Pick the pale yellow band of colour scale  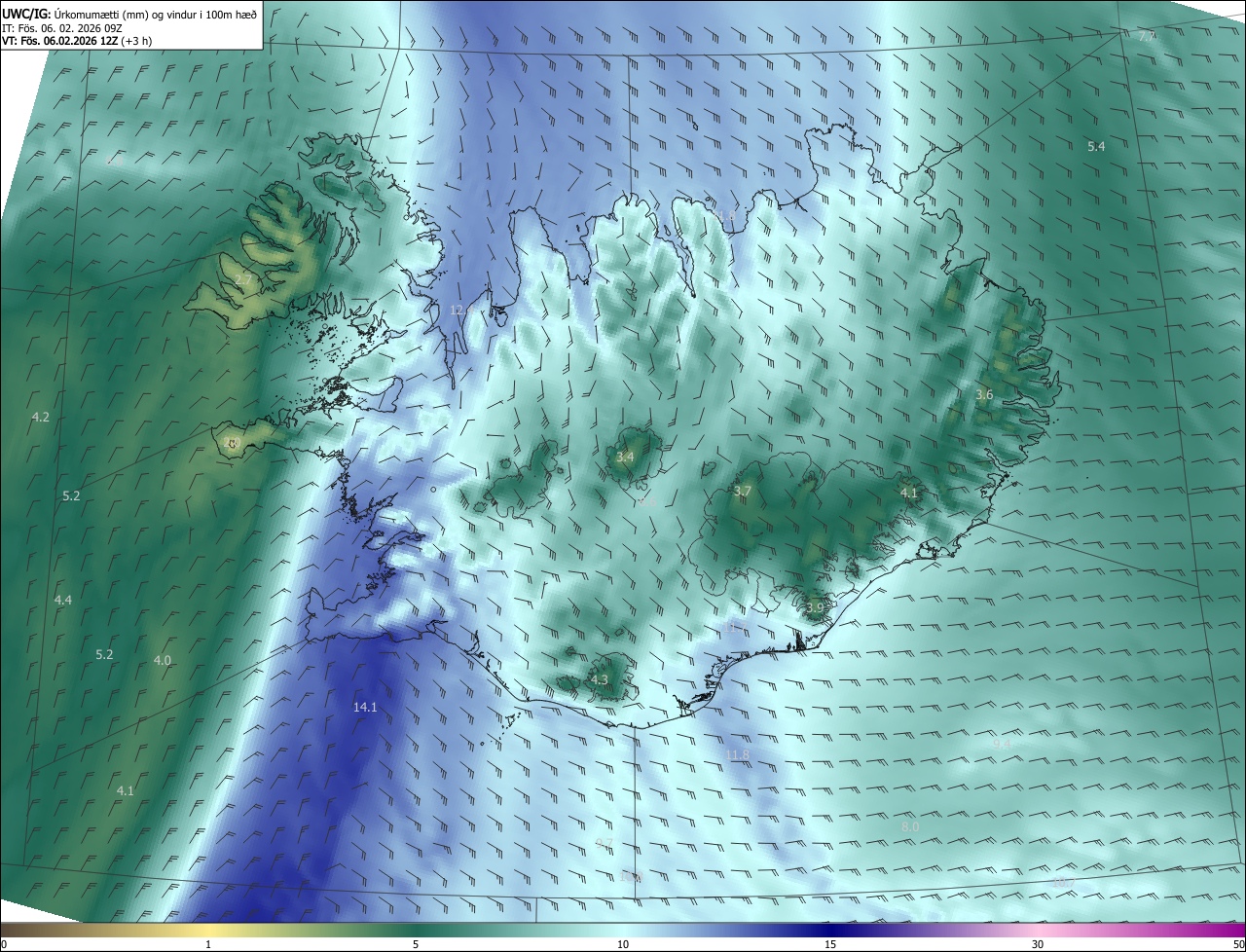(x=208, y=930)
